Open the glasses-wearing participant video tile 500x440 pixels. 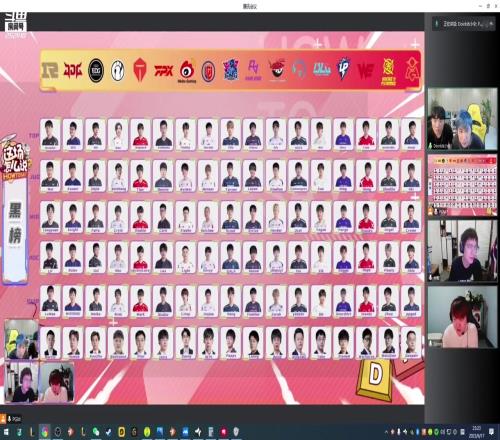click(x=462, y=250)
